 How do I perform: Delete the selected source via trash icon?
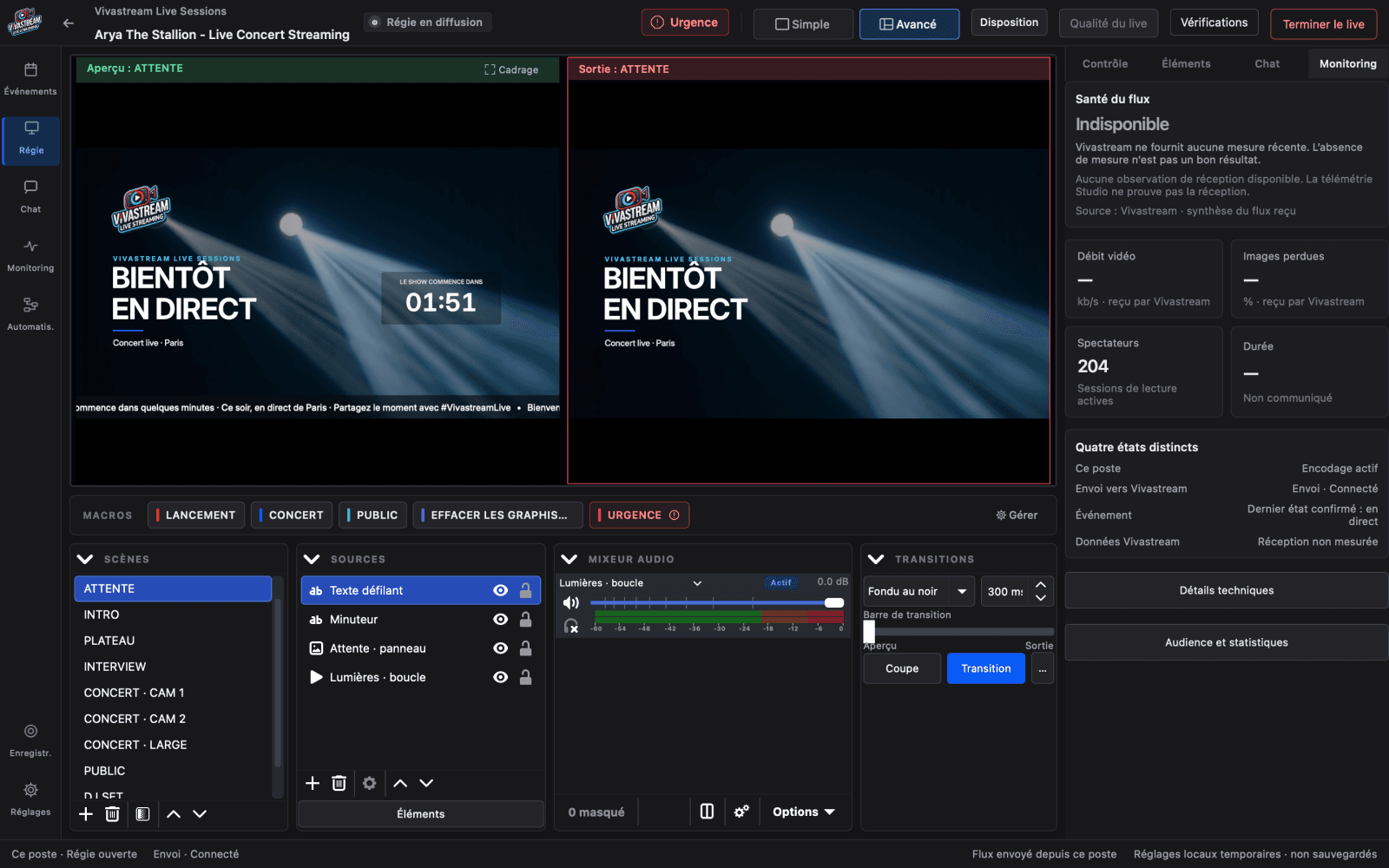tap(339, 783)
